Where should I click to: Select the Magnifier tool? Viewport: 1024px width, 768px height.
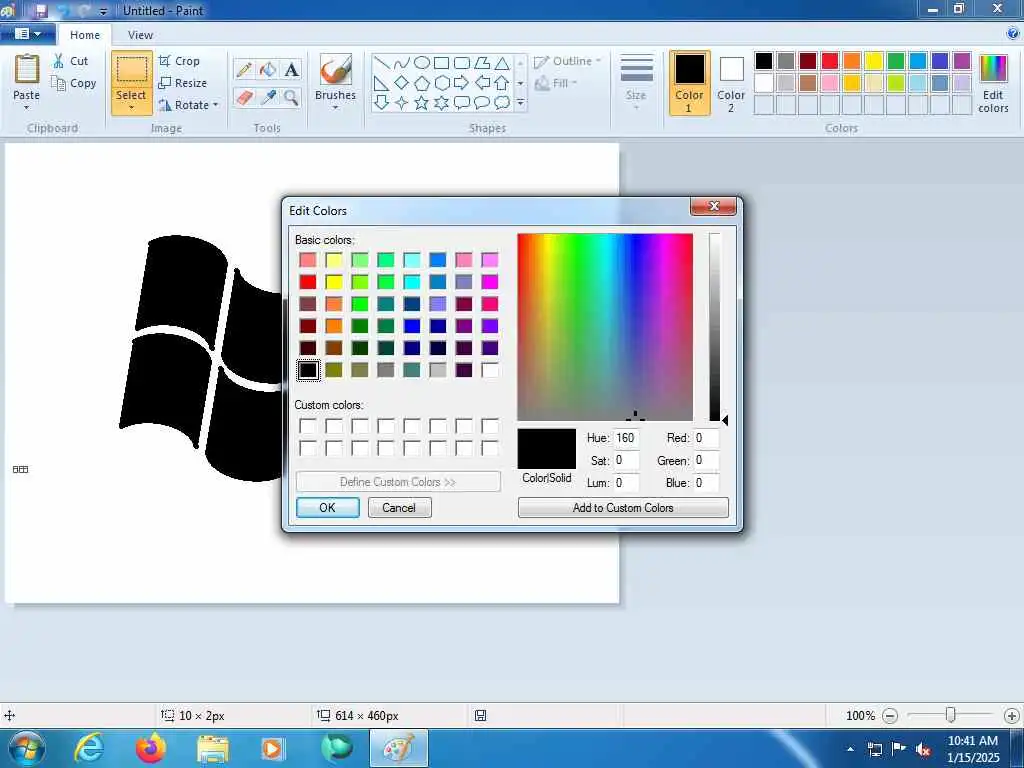coord(291,98)
